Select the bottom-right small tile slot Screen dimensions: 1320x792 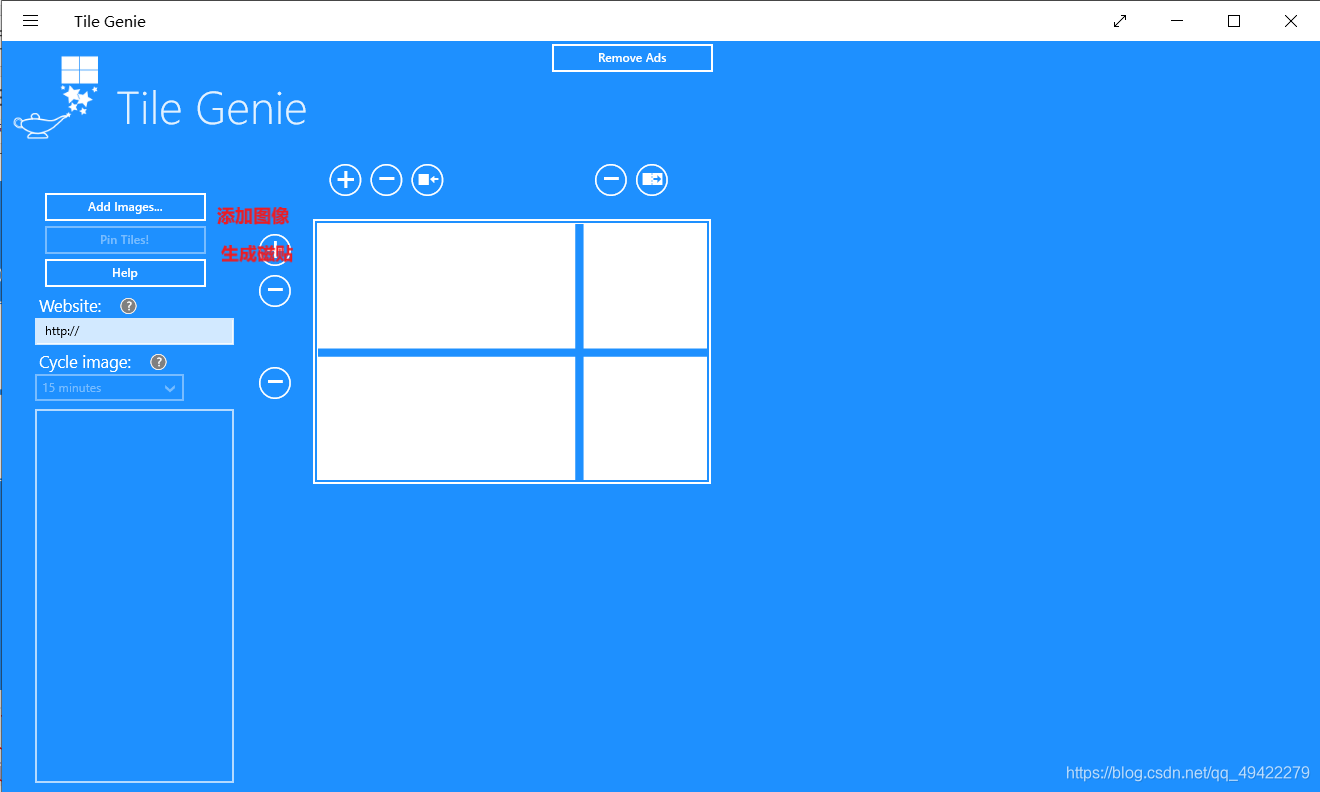coord(645,418)
